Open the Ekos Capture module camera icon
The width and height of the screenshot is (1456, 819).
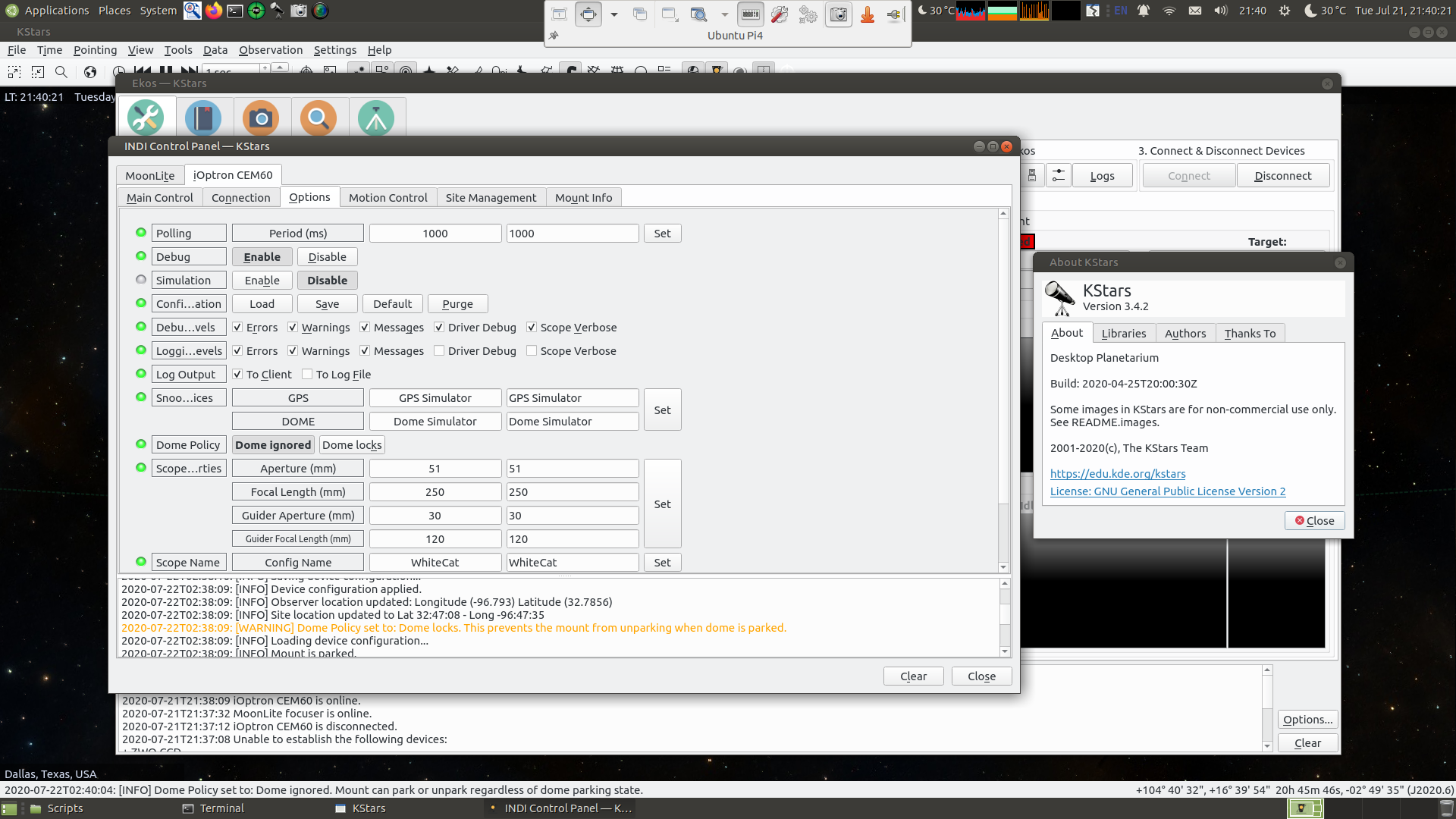click(x=261, y=118)
